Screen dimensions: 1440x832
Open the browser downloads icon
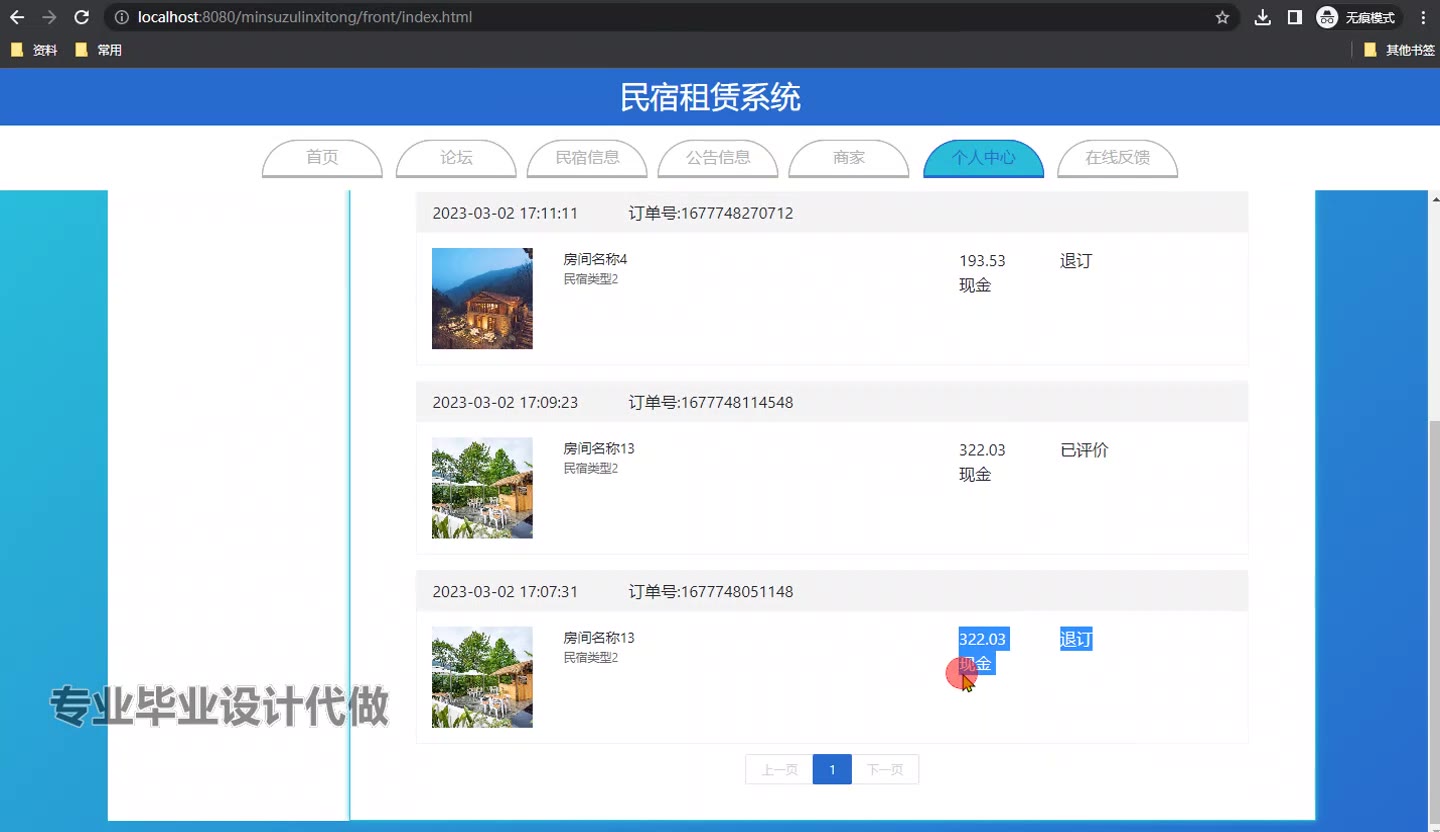pyautogui.click(x=1263, y=17)
